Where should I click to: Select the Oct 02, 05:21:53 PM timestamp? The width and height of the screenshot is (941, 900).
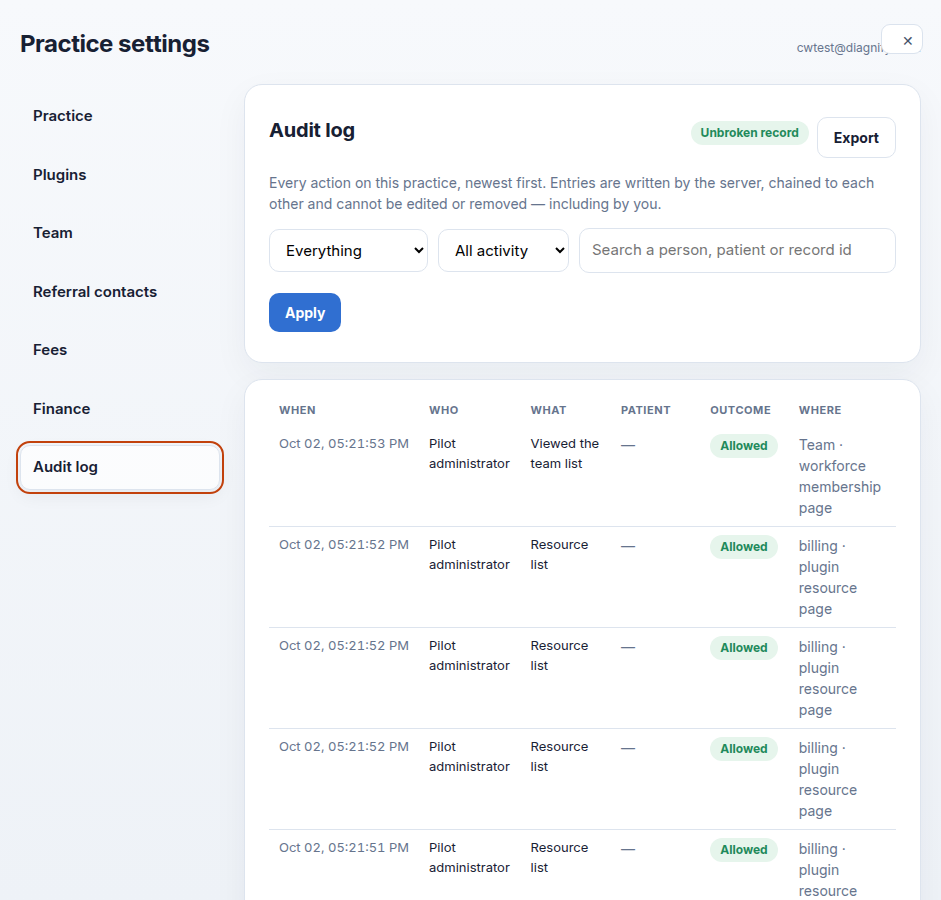[344, 443]
